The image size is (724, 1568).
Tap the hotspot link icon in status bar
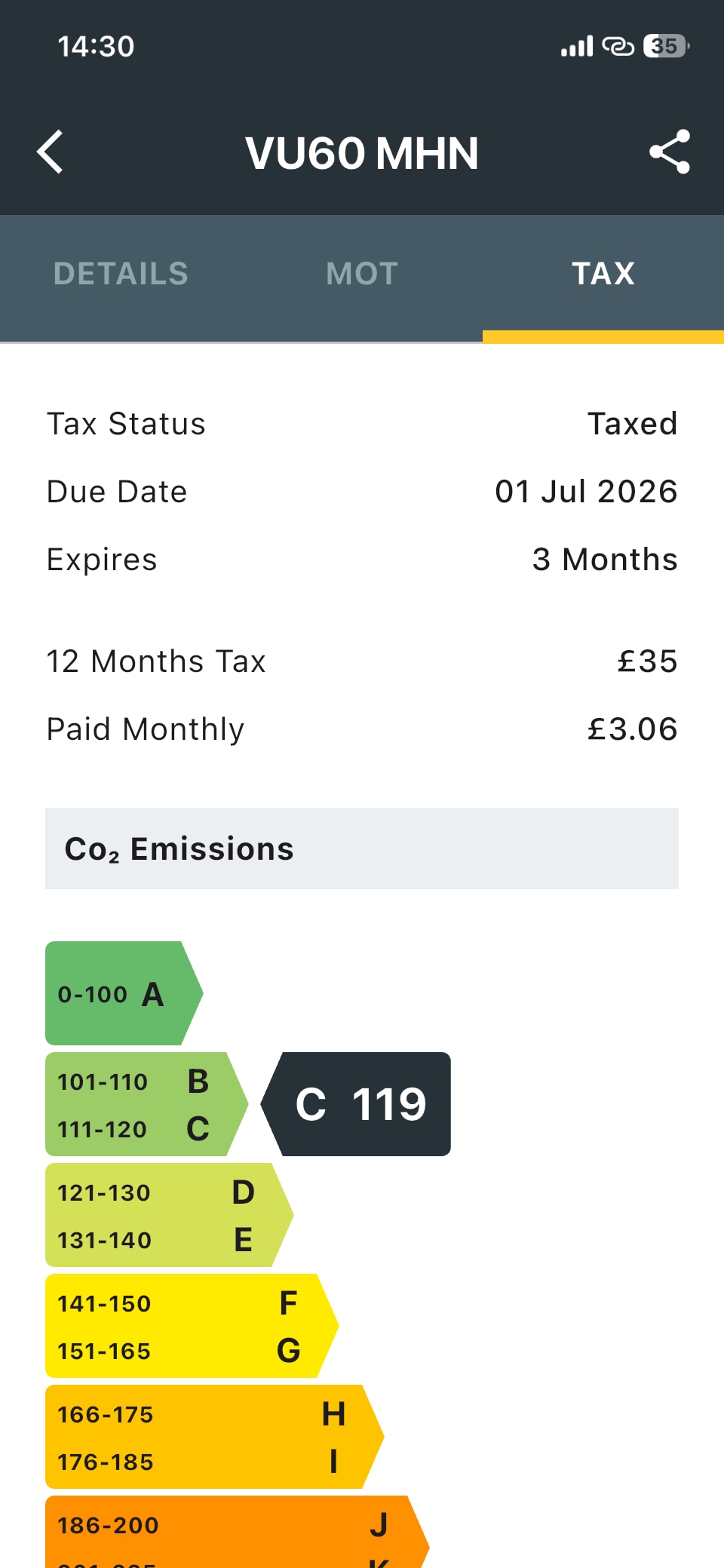[x=618, y=47]
